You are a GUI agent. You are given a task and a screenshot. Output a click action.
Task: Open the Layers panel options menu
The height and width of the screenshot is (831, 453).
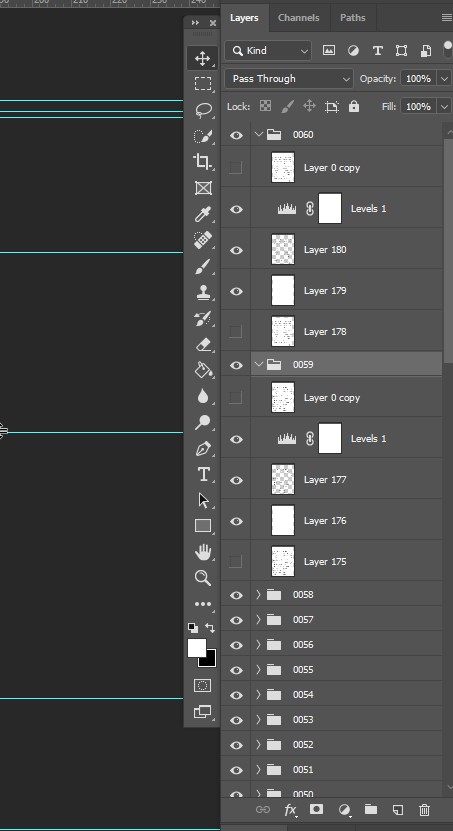click(447, 17)
